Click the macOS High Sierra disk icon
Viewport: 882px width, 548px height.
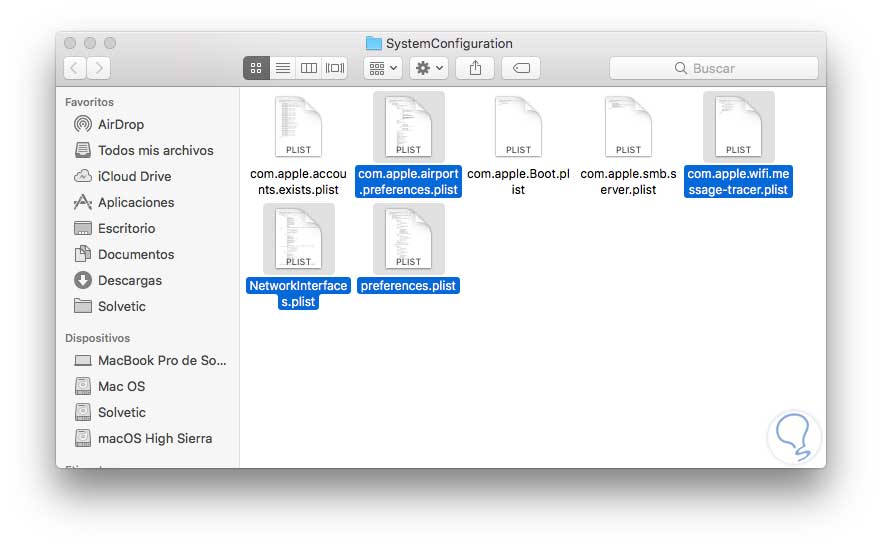click(x=83, y=438)
